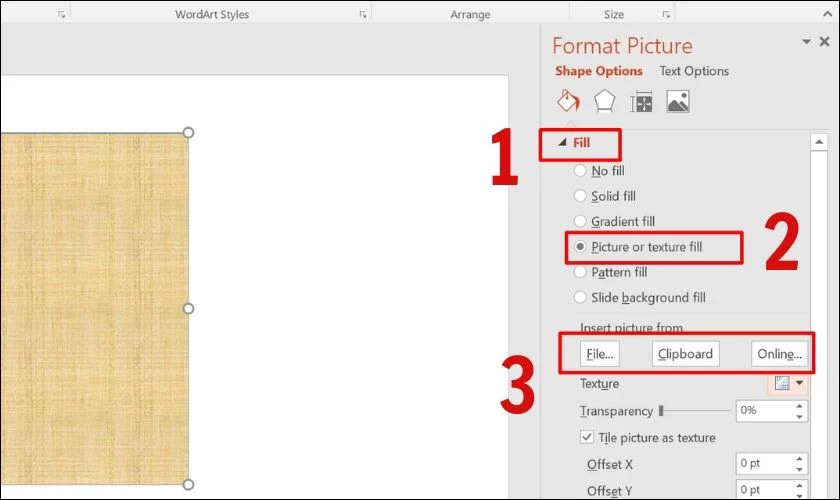This screenshot has width=840, height=500.
Task: Uncheck Tile picture as texture
Action: click(x=587, y=437)
